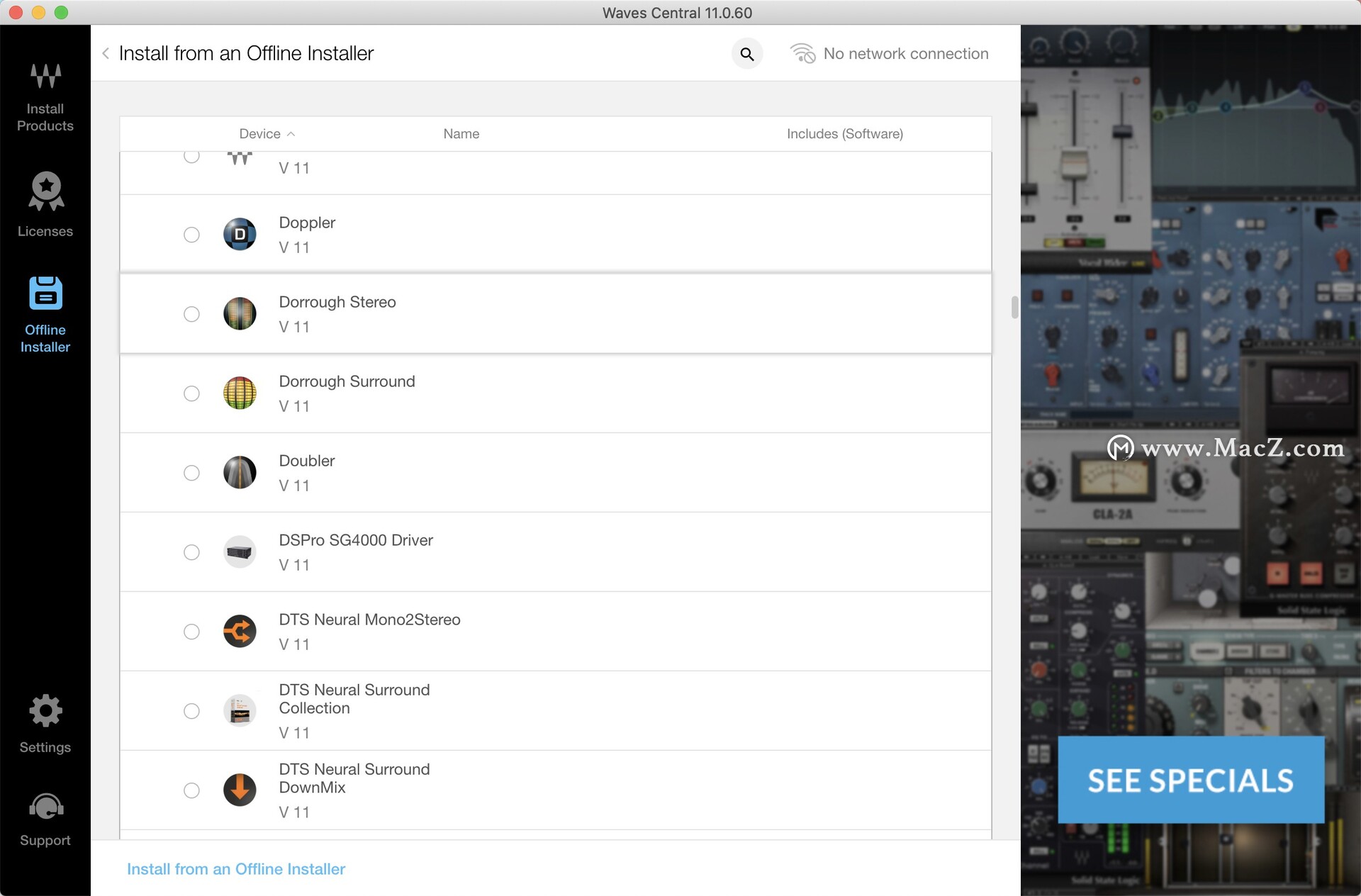Click the SEE SPECIALS banner button
1361x896 pixels.
tap(1191, 780)
